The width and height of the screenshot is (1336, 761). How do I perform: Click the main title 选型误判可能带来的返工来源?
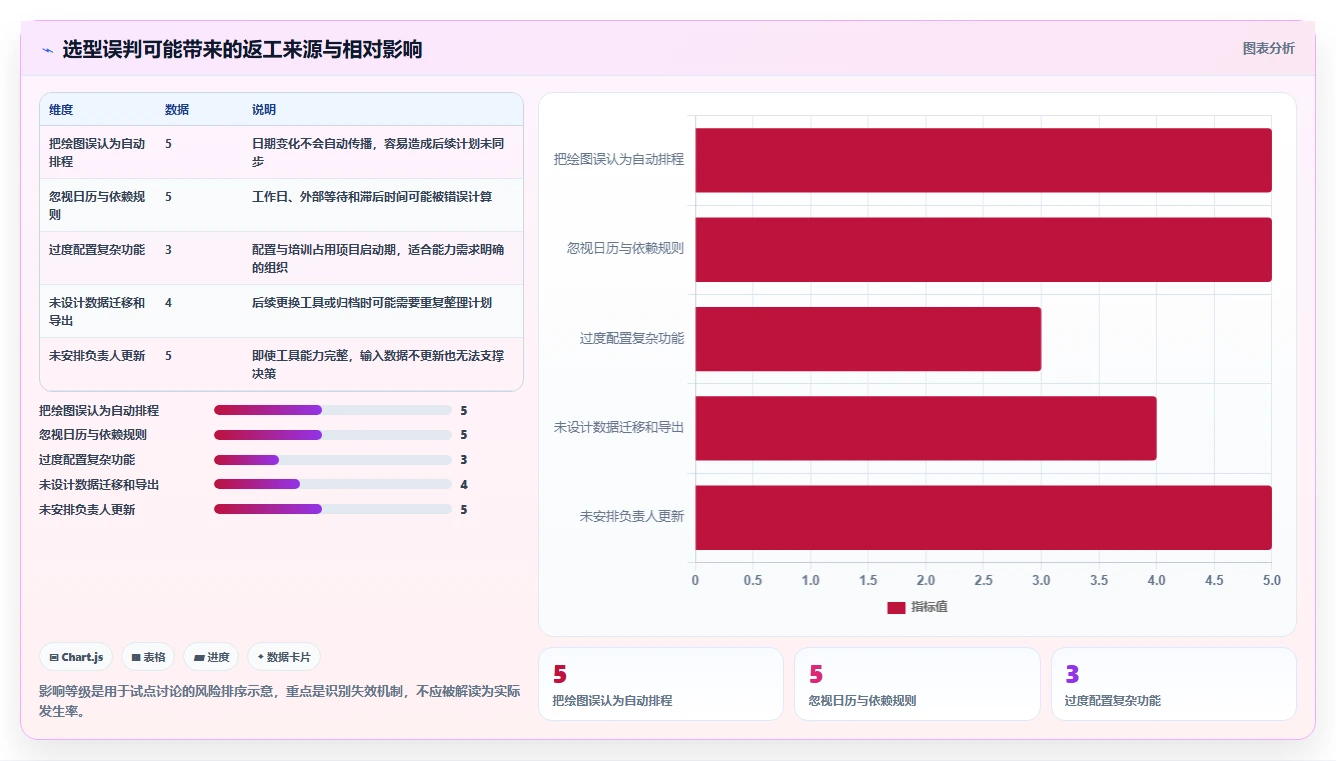tap(242, 49)
